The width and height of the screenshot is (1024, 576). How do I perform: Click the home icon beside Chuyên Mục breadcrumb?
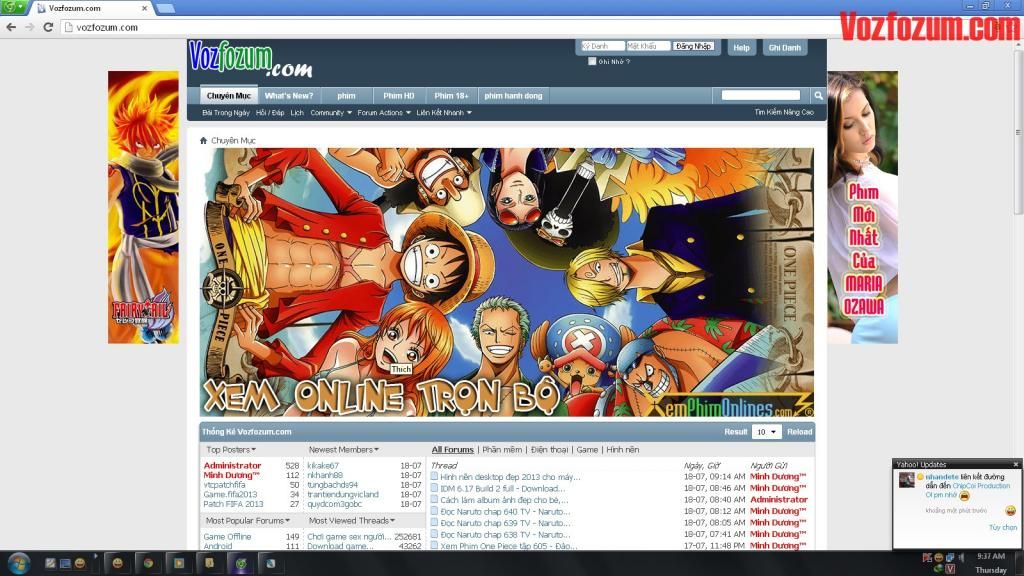tap(203, 141)
